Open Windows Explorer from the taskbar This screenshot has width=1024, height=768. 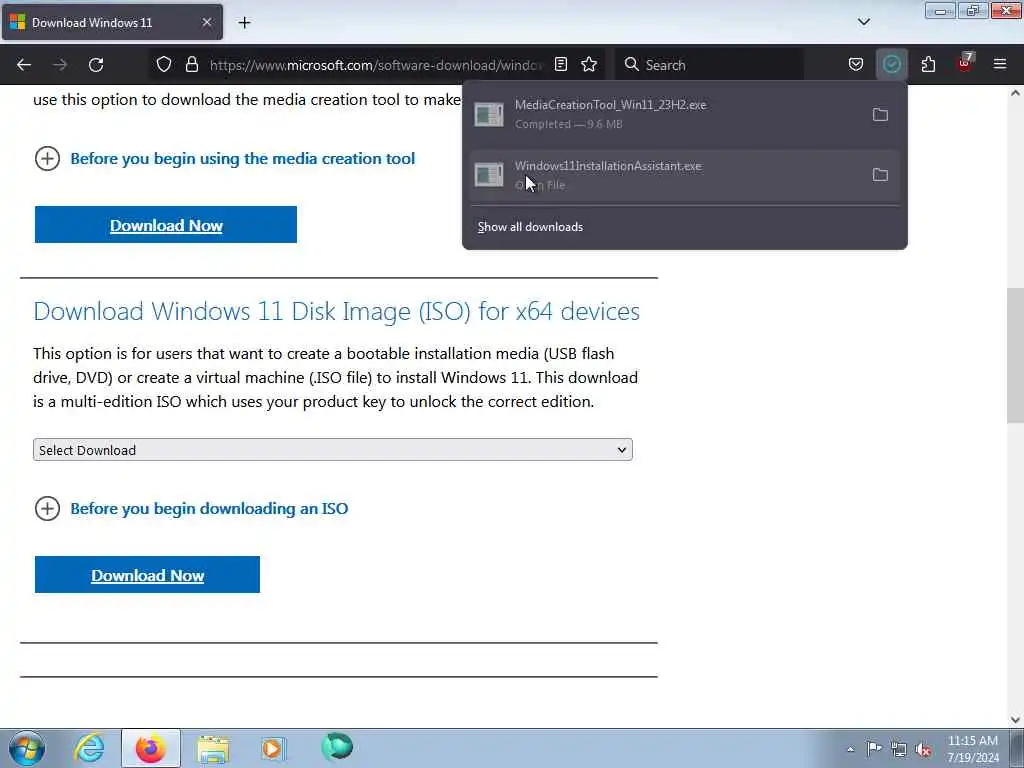(213, 748)
